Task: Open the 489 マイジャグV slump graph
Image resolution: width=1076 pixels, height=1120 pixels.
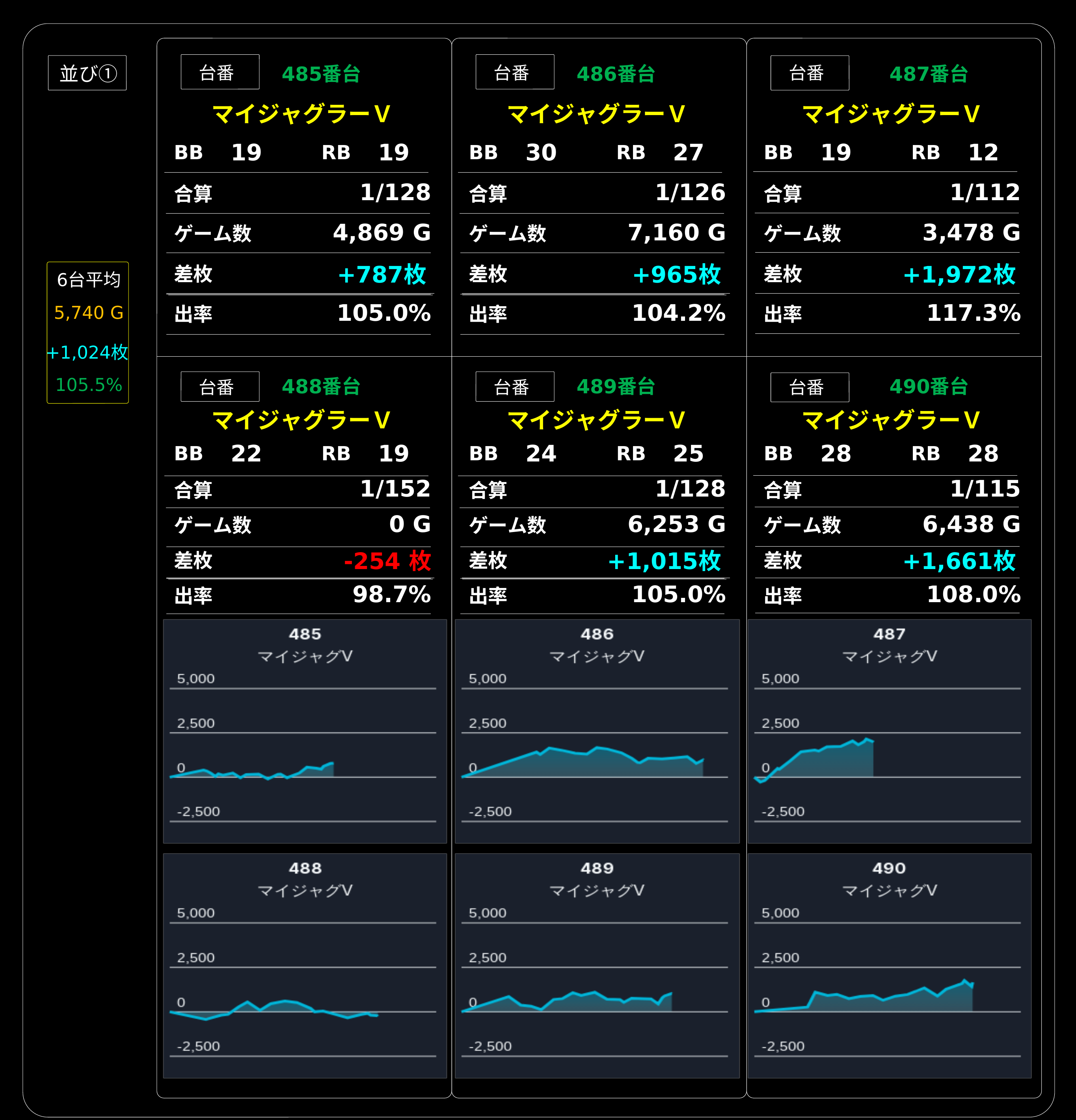Action: coord(597,966)
